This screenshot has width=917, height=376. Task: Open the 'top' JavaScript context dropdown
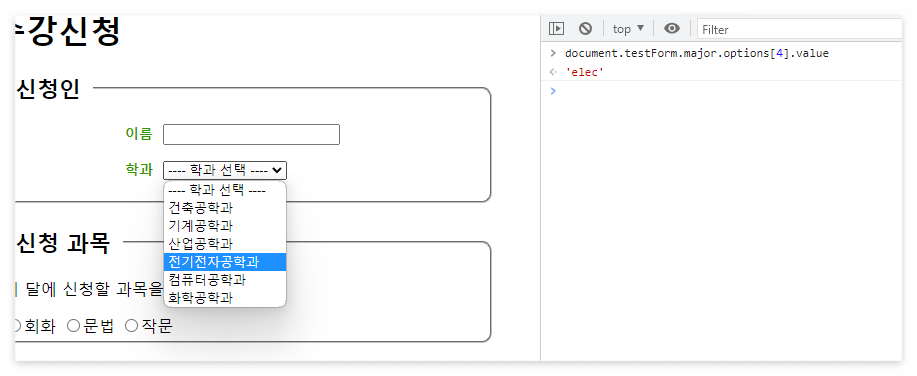point(628,29)
